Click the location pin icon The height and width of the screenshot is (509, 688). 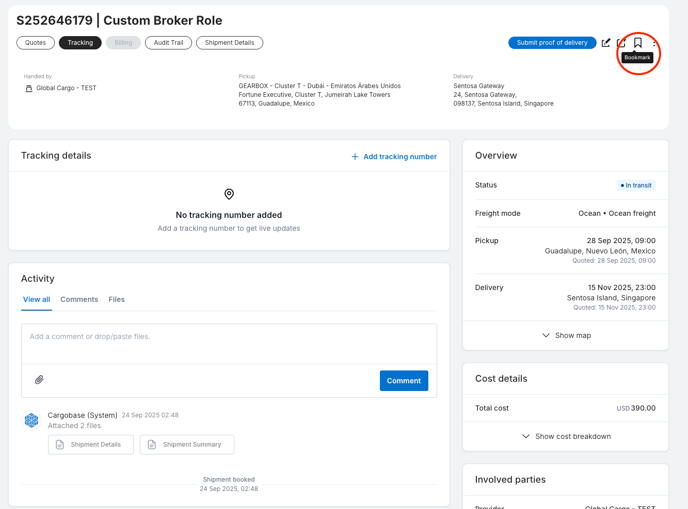[229, 194]
